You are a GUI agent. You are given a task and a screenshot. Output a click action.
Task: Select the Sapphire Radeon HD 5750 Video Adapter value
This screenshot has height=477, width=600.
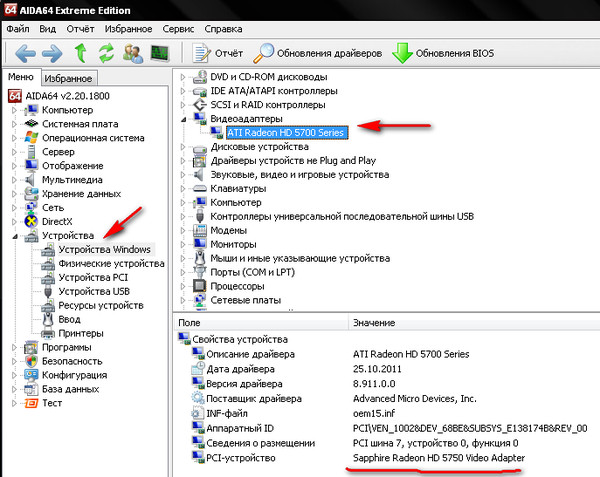(x=439, y=458)
